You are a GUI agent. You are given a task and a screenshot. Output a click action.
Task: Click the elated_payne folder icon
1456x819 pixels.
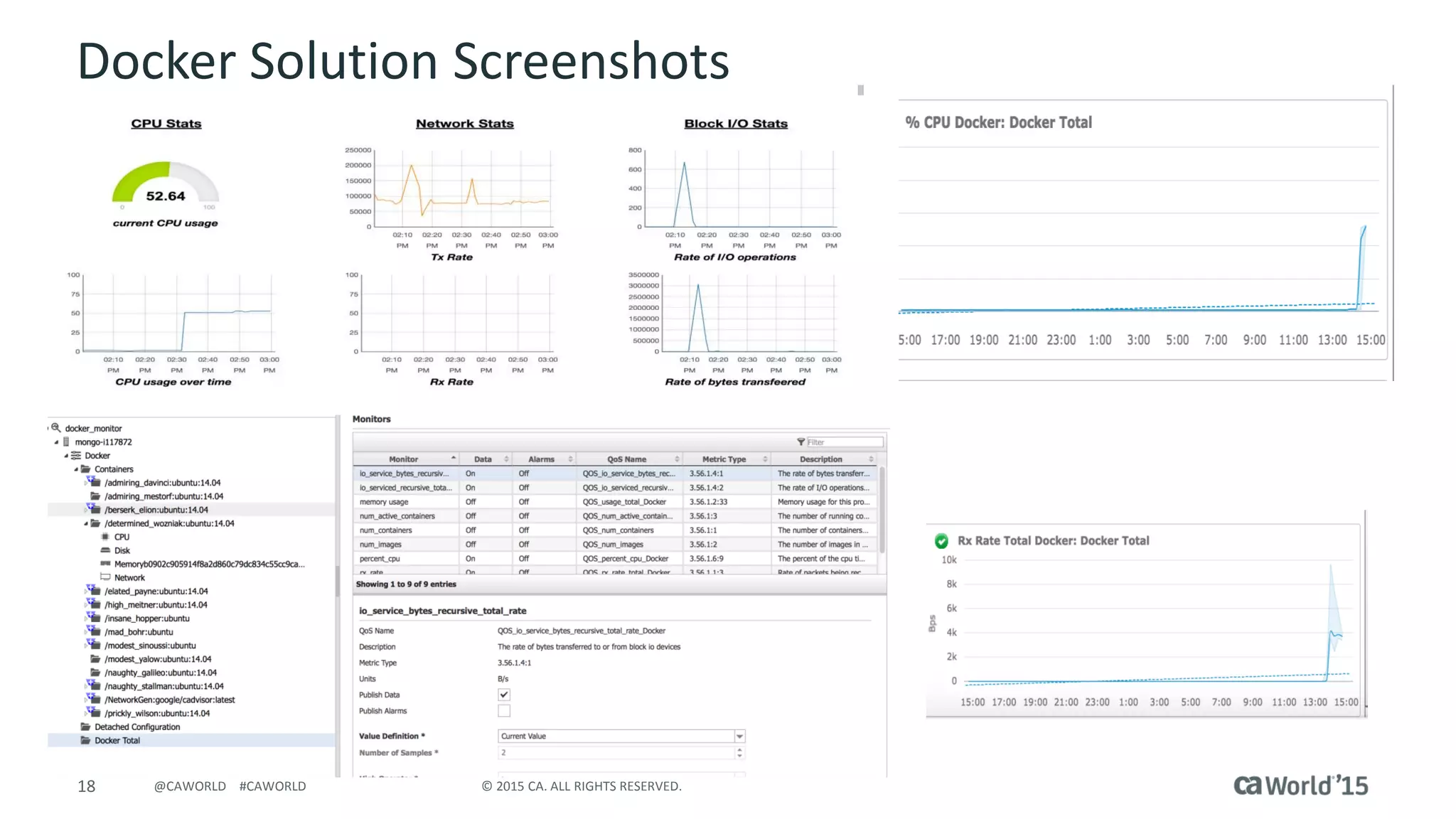pos(94,591)
